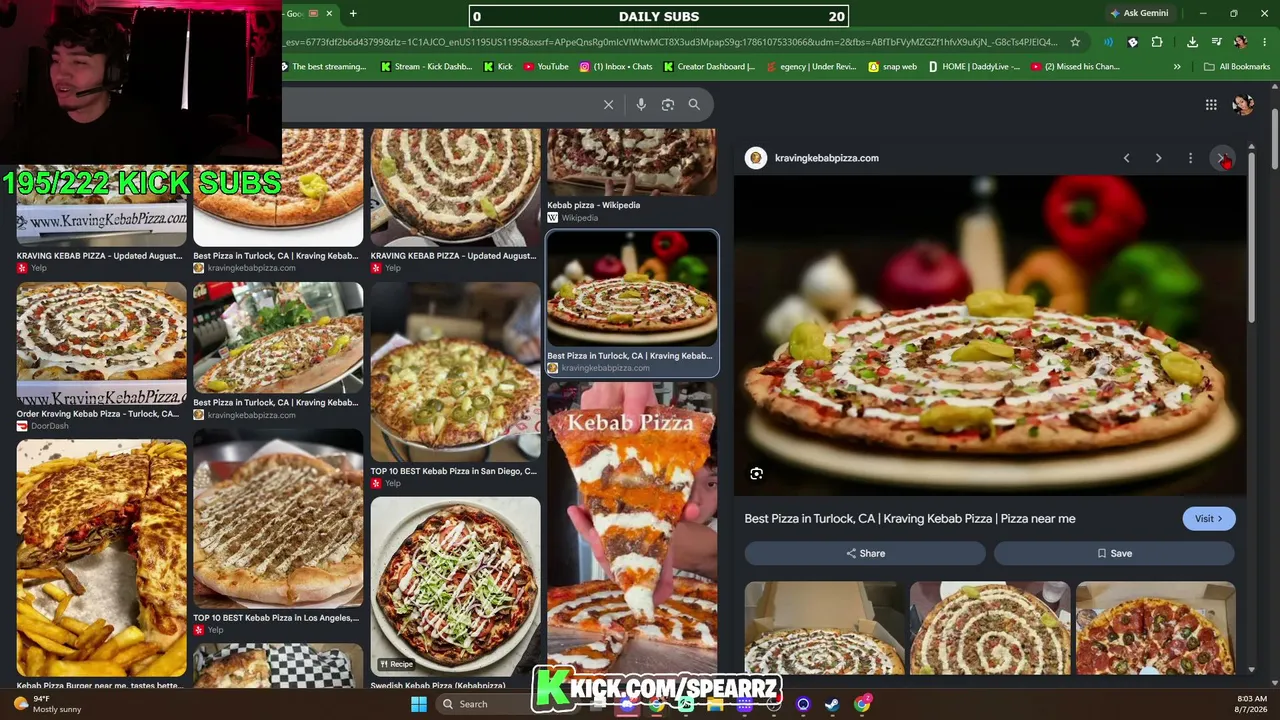
Task: Open the YouTube bookmark
Action: [545, 67]
